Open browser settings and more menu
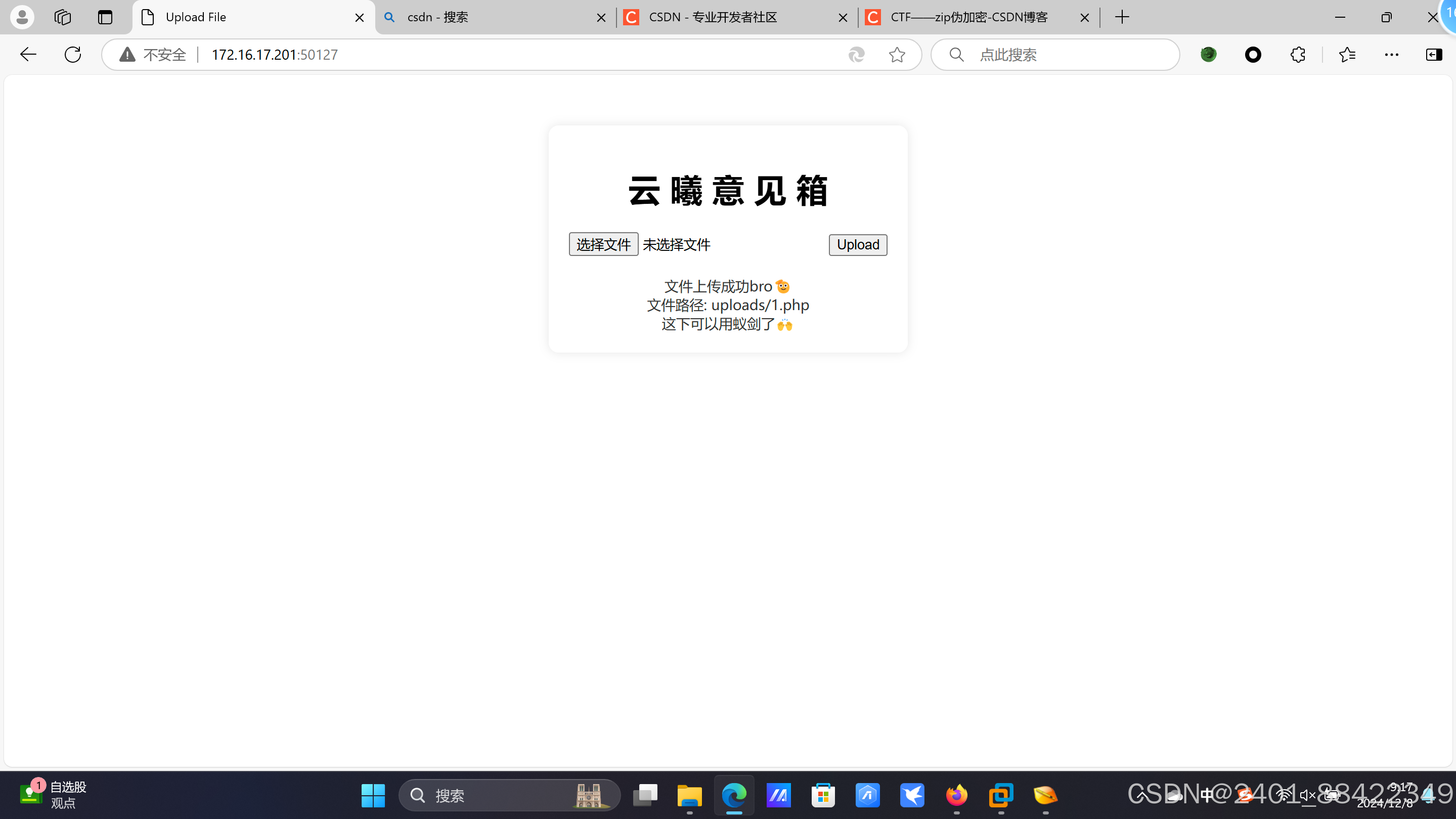This screenshot has width=1456, height=819. pyautogui.click(x=1392, y=54)
